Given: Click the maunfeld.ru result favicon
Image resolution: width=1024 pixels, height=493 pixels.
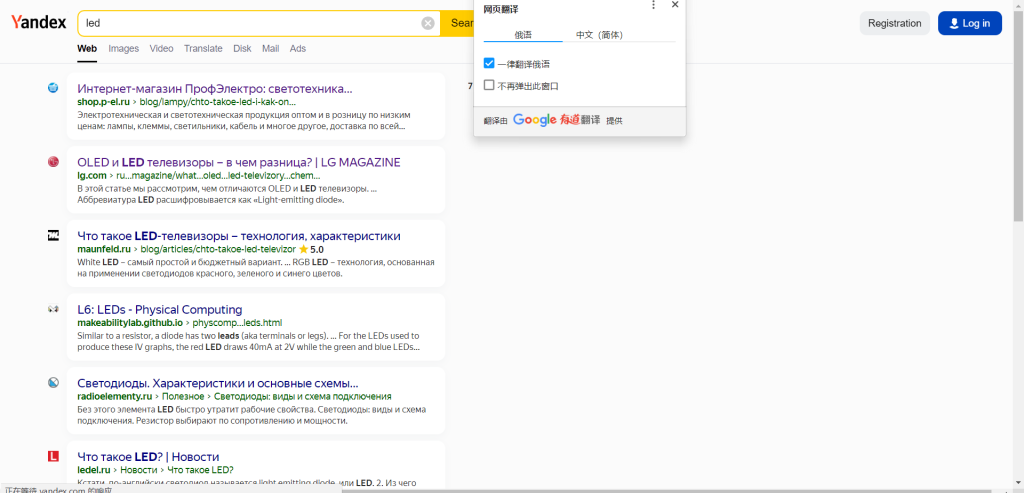Looking at the screenshot, I should [53, 236].
